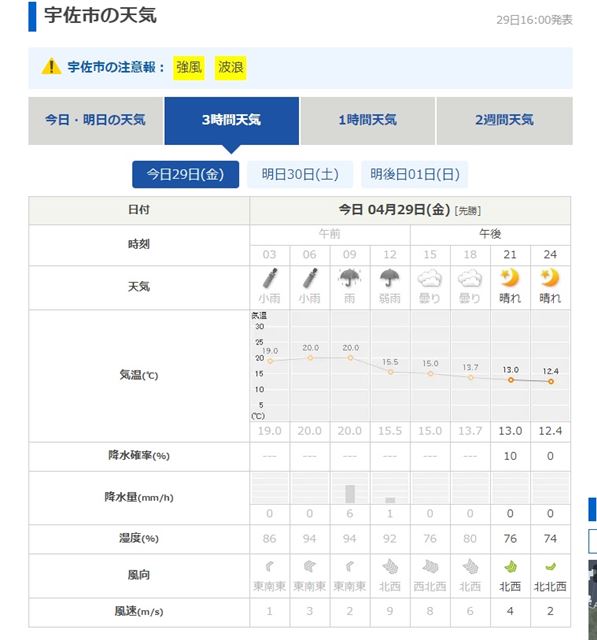Click the 降水確率(%) row label
This screenshot has width=597, height=640.
(x=139, y=456)
